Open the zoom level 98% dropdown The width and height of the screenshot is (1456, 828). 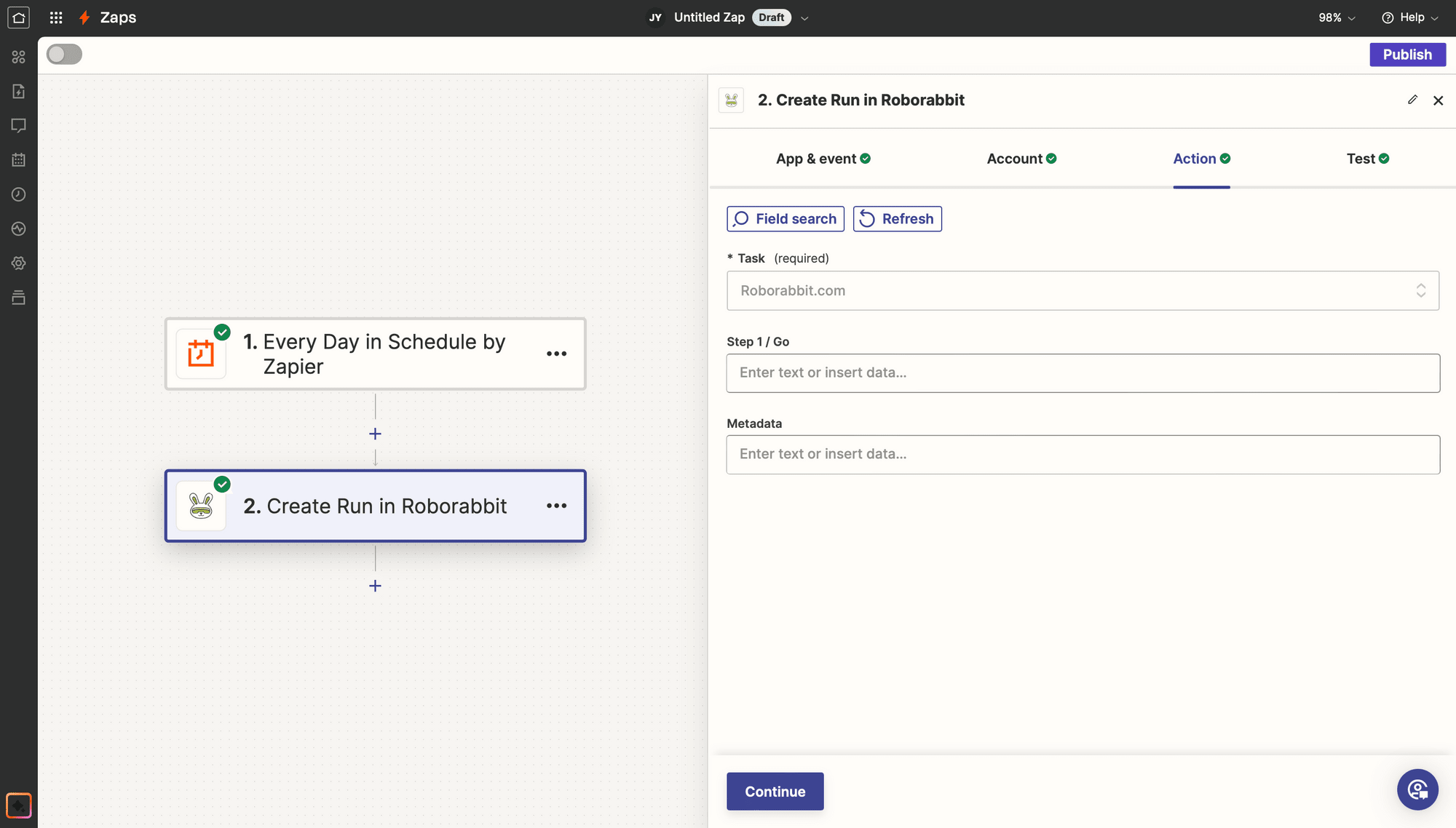(1336, 17)
